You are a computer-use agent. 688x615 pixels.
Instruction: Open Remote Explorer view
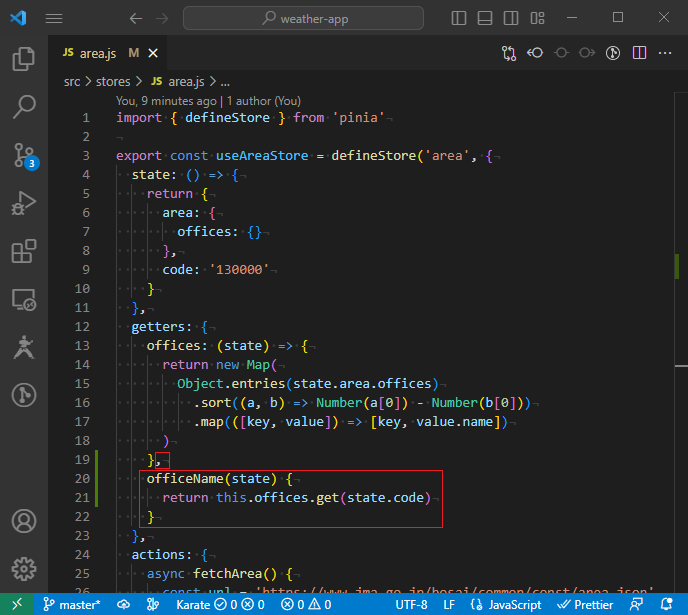tap(24, 300)
